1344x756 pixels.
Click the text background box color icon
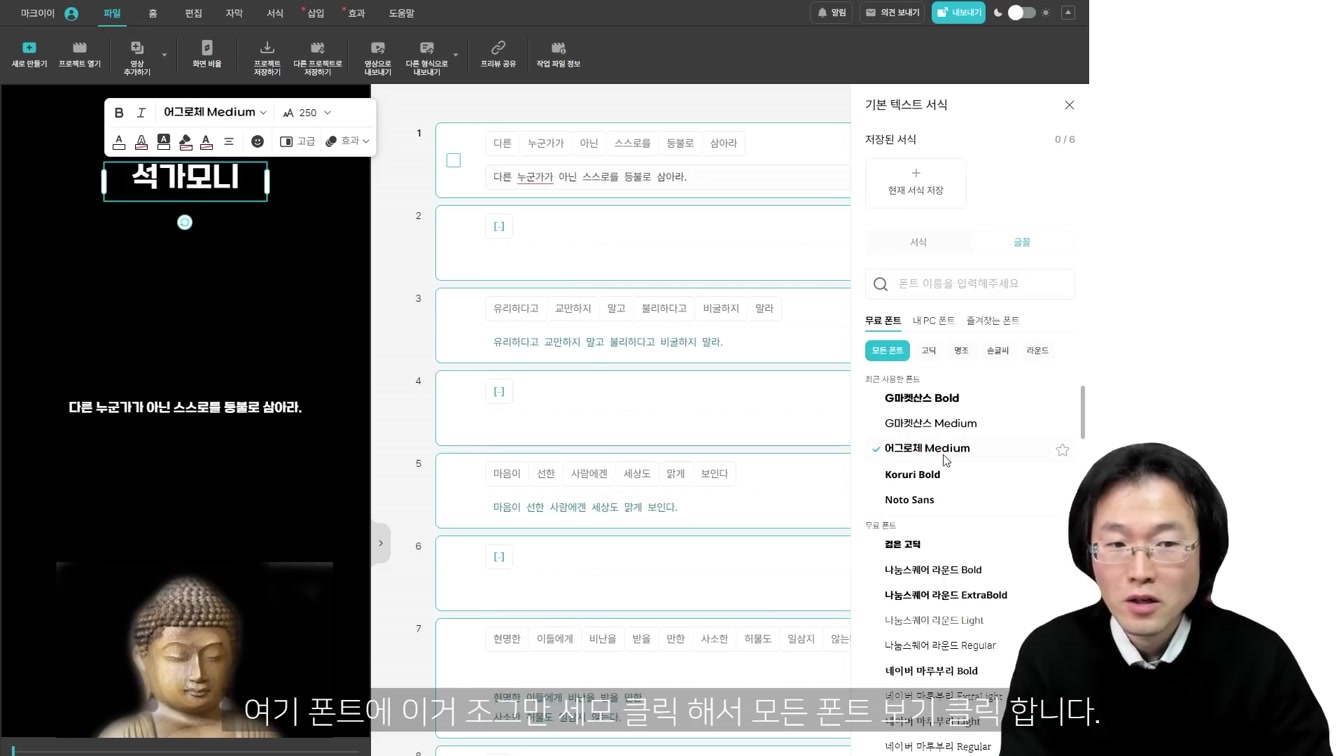[163, 142]
